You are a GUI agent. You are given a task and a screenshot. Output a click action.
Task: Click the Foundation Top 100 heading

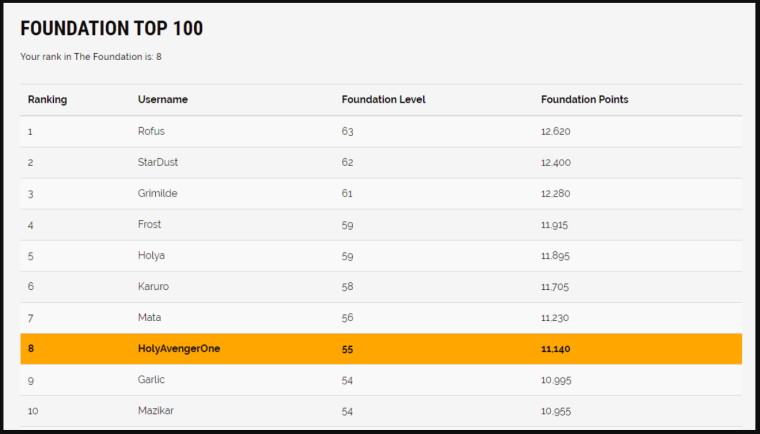coord(111,29)
